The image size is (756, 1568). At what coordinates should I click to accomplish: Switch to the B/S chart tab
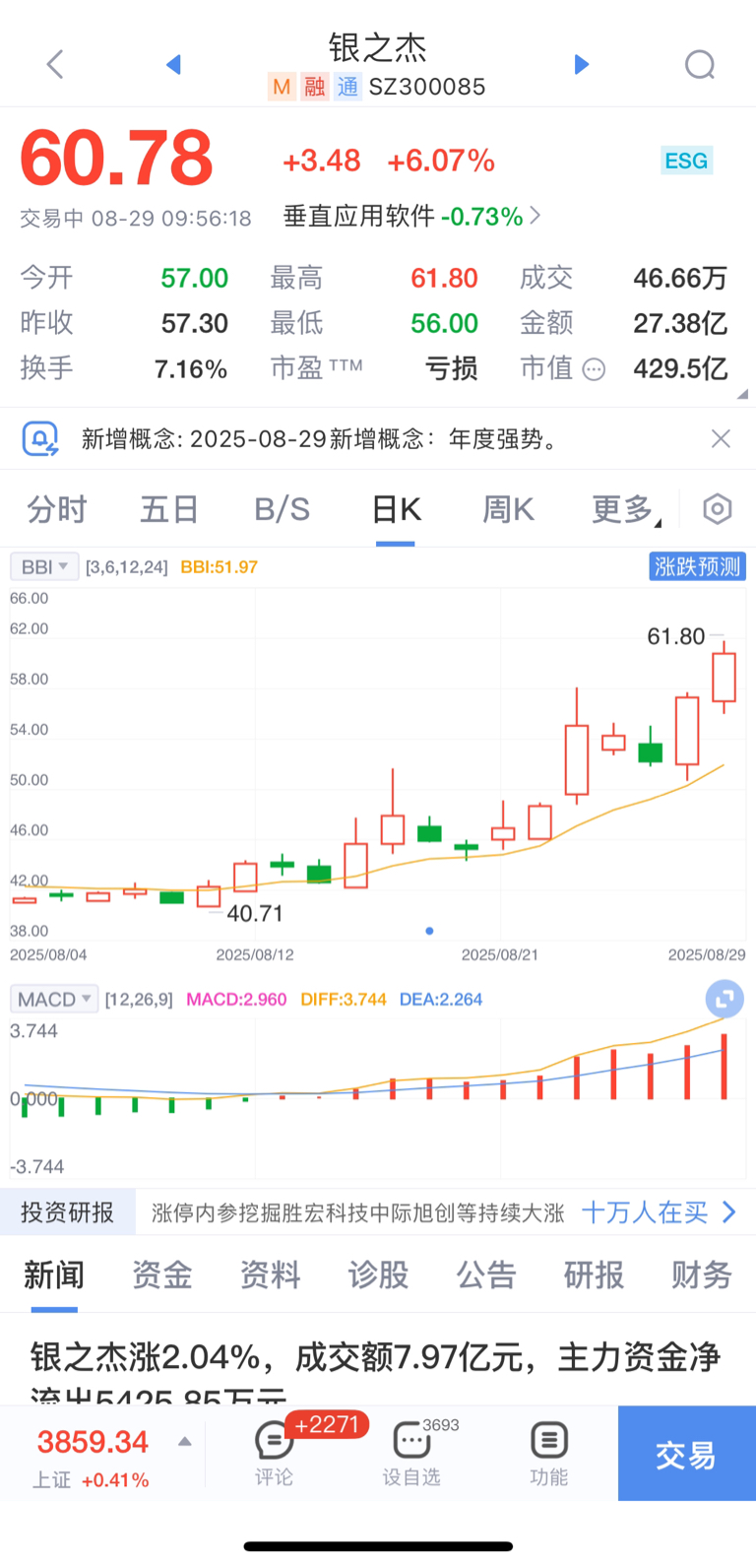click(x=282, y=509)
